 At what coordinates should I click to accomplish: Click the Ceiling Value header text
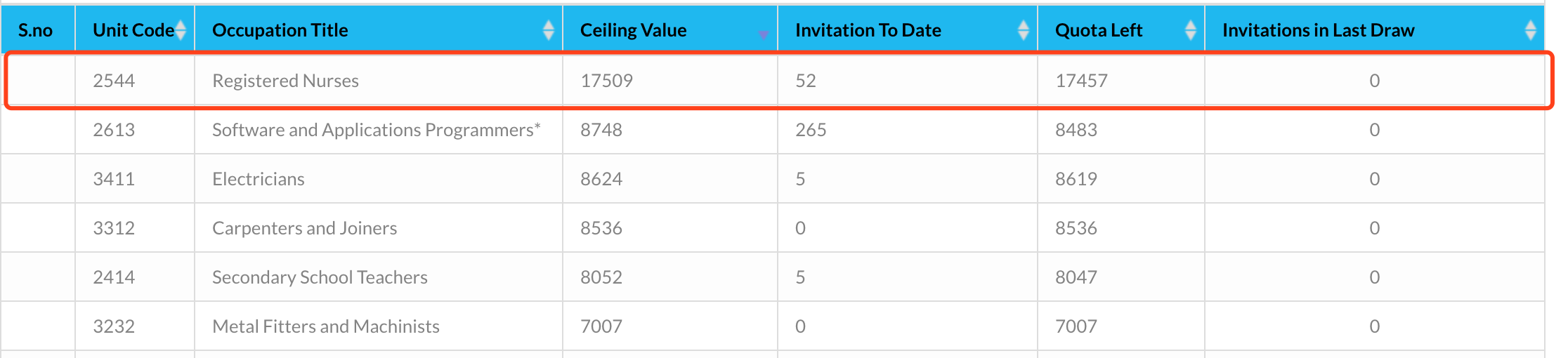[633, 30]
